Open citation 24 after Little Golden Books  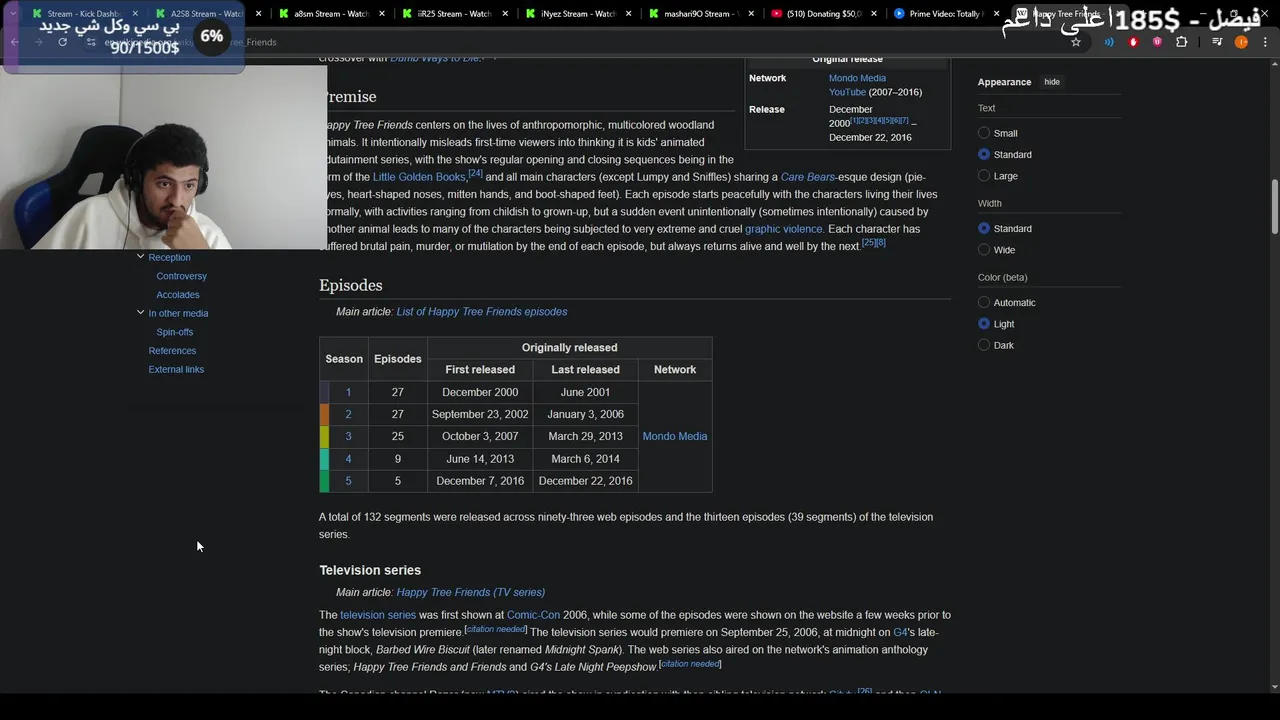pos(476,173)
